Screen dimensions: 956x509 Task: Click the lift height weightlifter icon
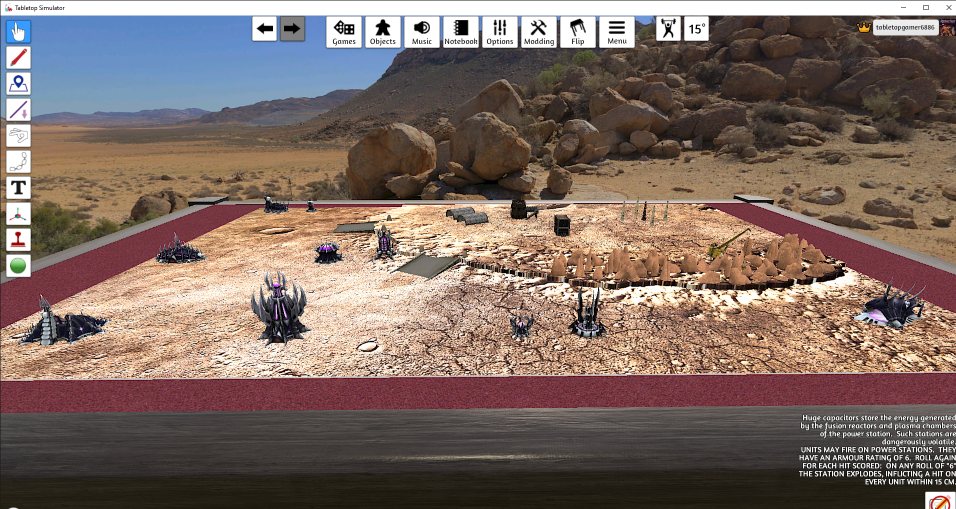tap(669, 29)
